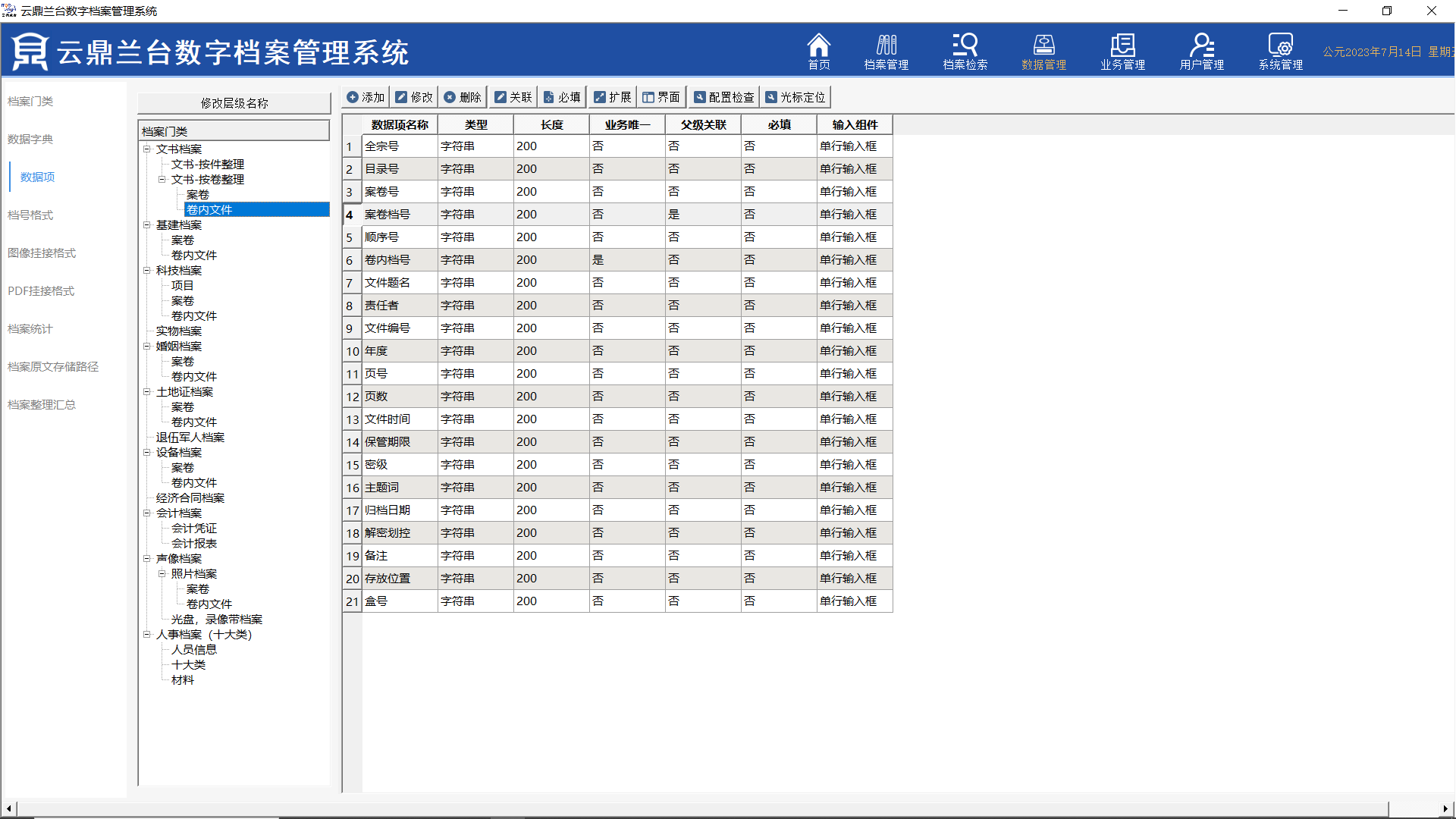Collapse the 文书档案 tree node
The width and height of the screenshot is (1456, 819).
coord(147,149)
